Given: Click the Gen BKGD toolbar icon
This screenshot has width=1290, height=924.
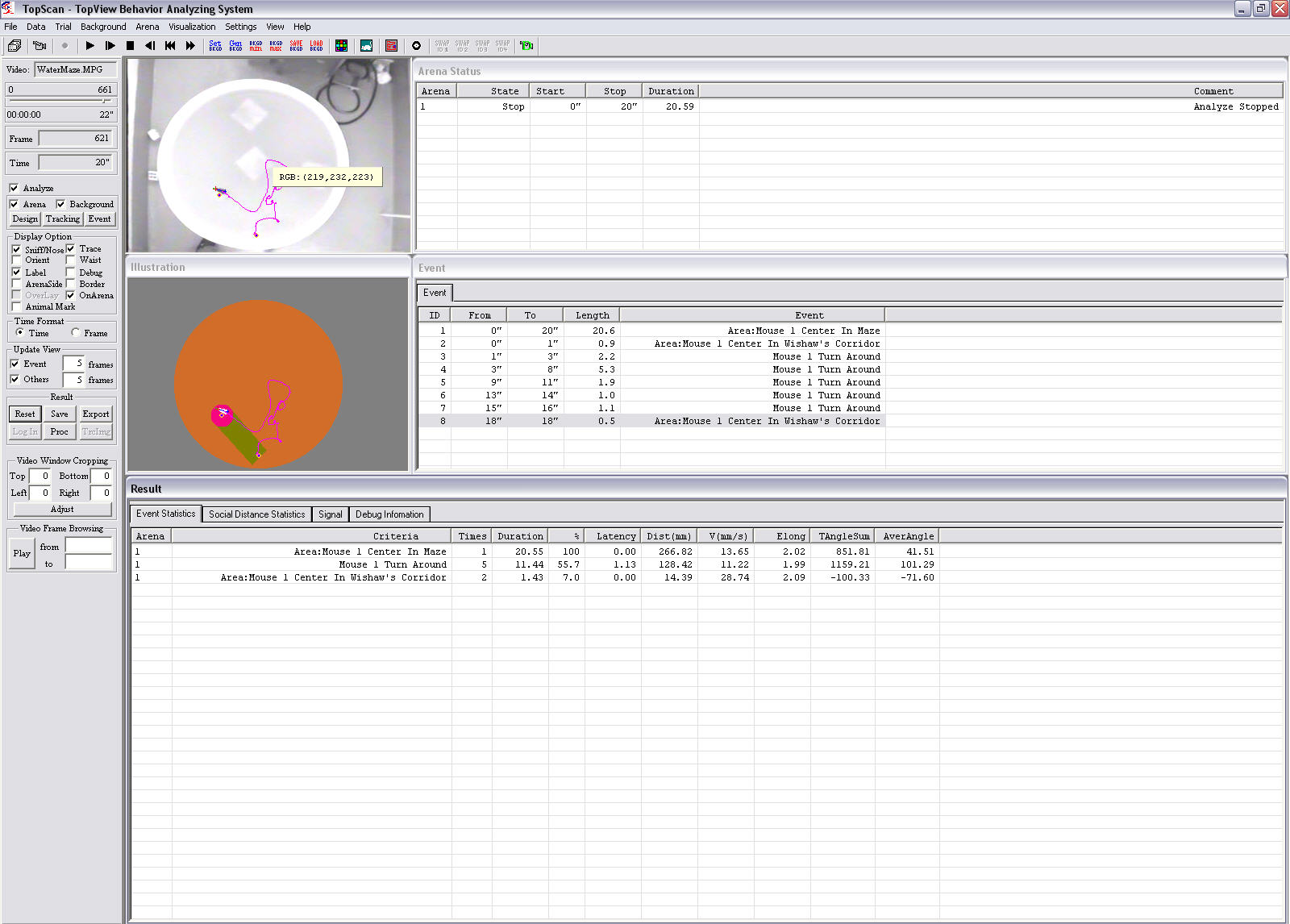Looking at the screenshot, I should click(x=235, y=46).
